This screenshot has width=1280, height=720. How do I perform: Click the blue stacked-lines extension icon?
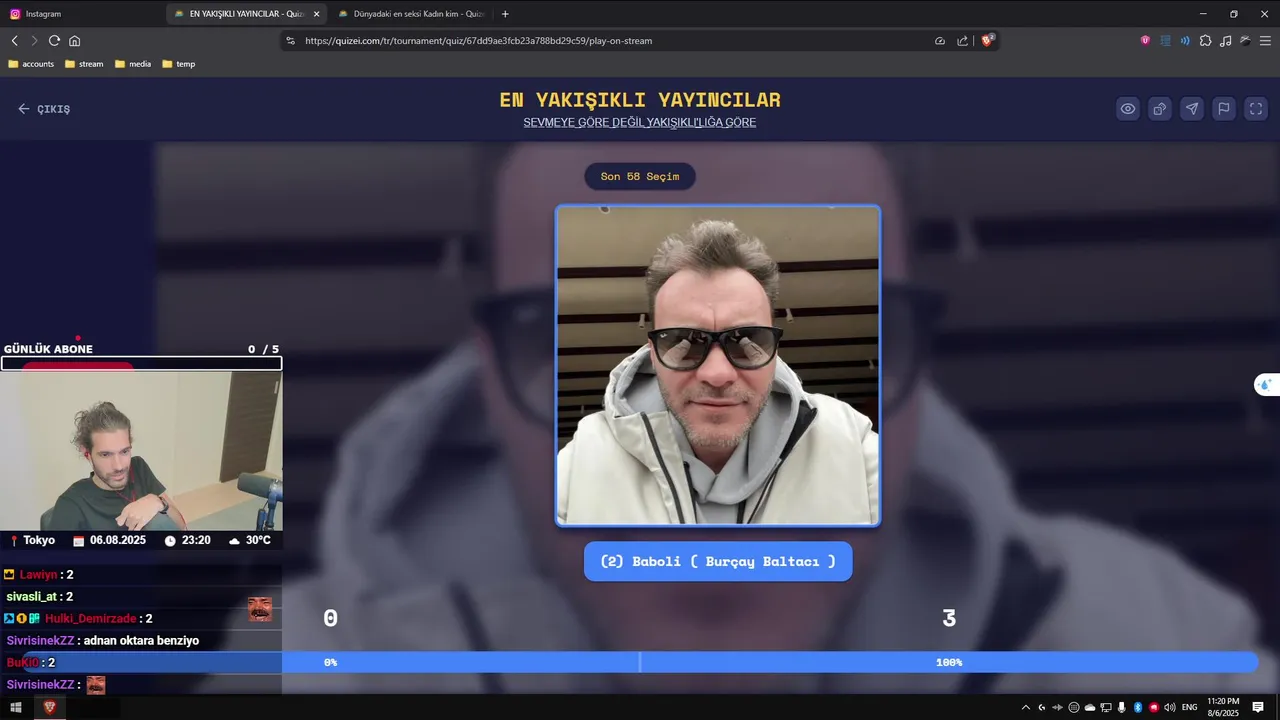pos(1165,41)
